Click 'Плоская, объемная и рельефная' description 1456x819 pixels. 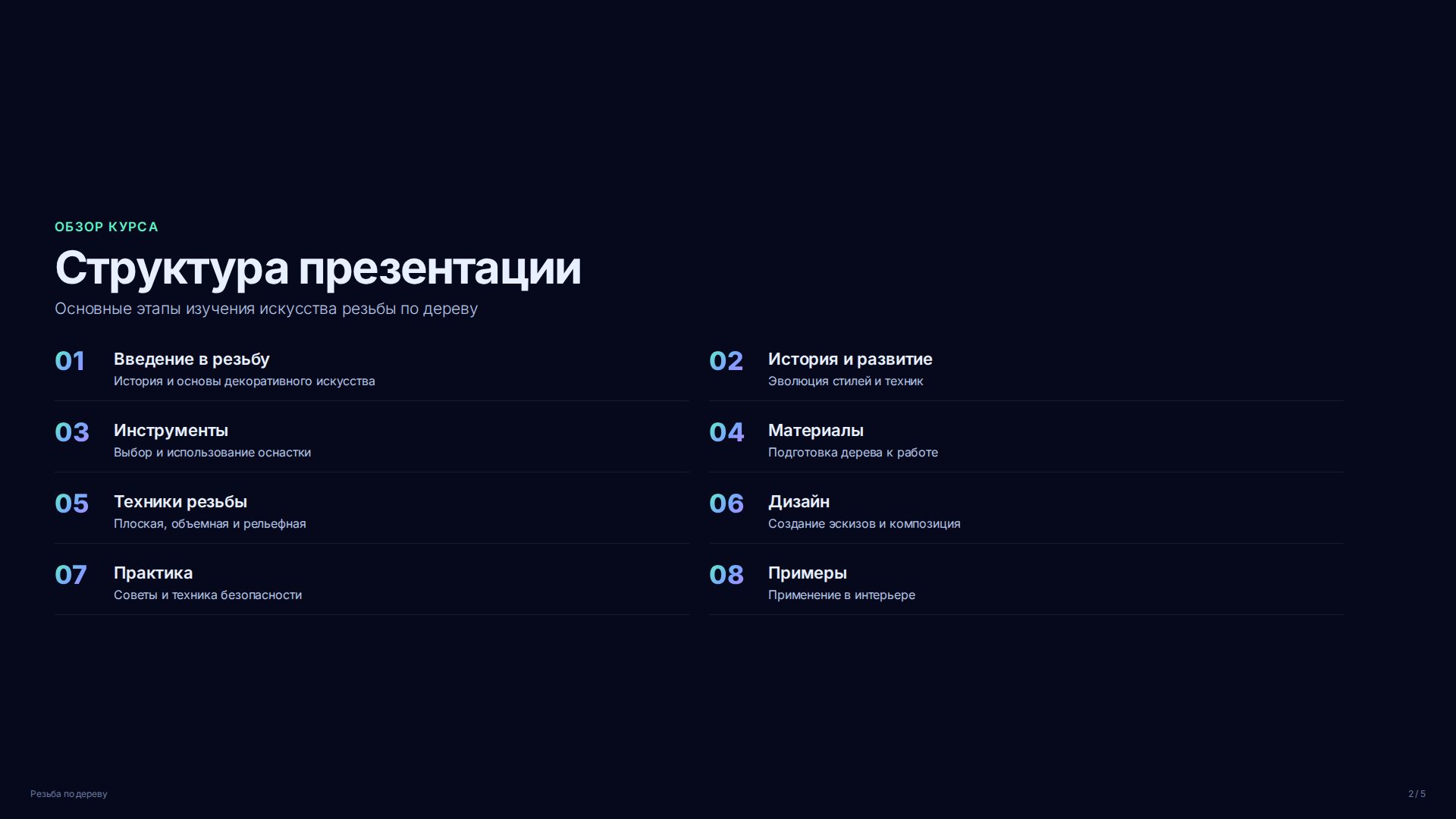210,523
